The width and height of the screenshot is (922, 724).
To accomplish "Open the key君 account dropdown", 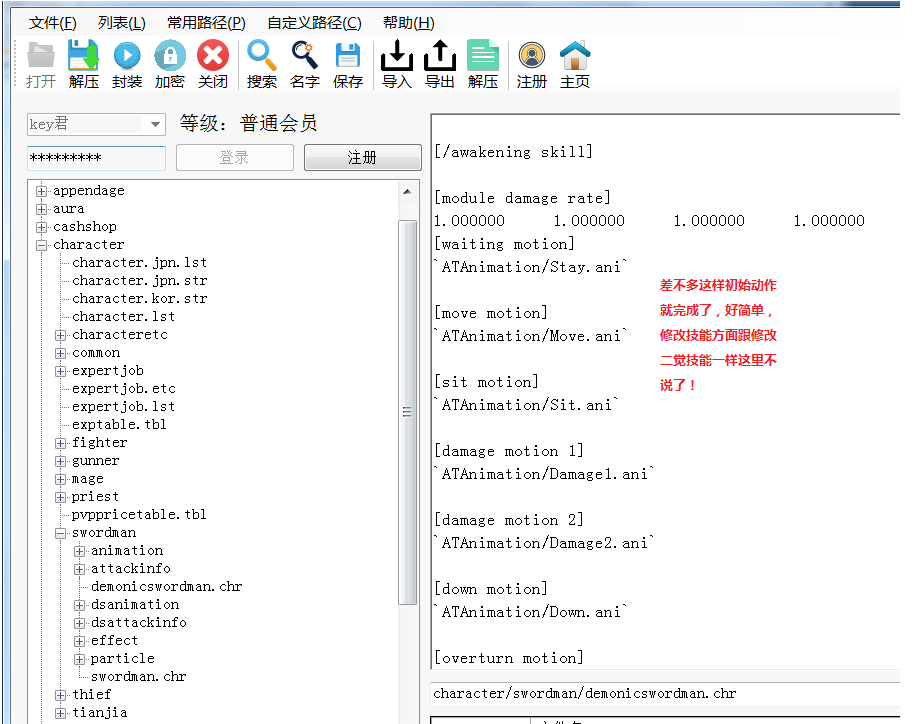I will point(155,125).
